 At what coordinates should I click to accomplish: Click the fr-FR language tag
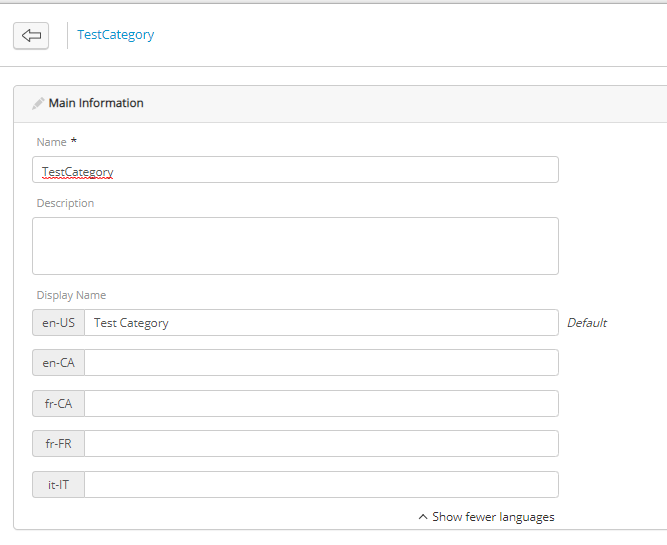click(58, 444)
